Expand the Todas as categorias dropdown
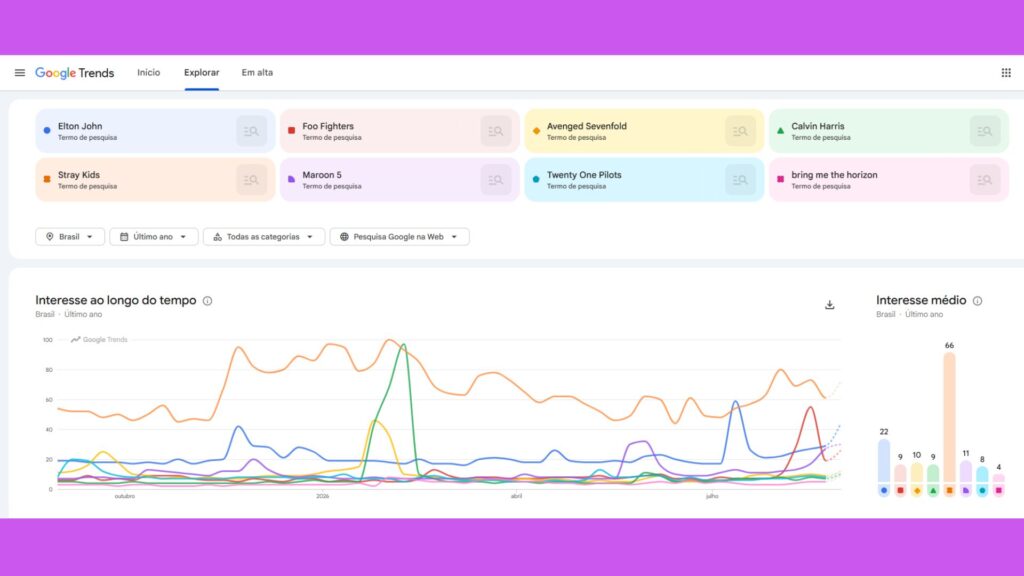Image resolution: width=1024 pixels, height=576 pixels. click(x=264, y=236)
